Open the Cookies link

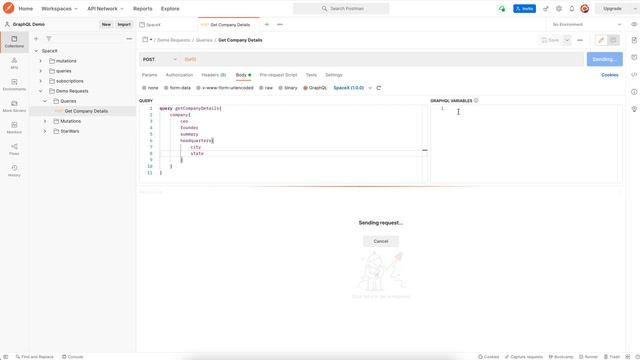610,75
